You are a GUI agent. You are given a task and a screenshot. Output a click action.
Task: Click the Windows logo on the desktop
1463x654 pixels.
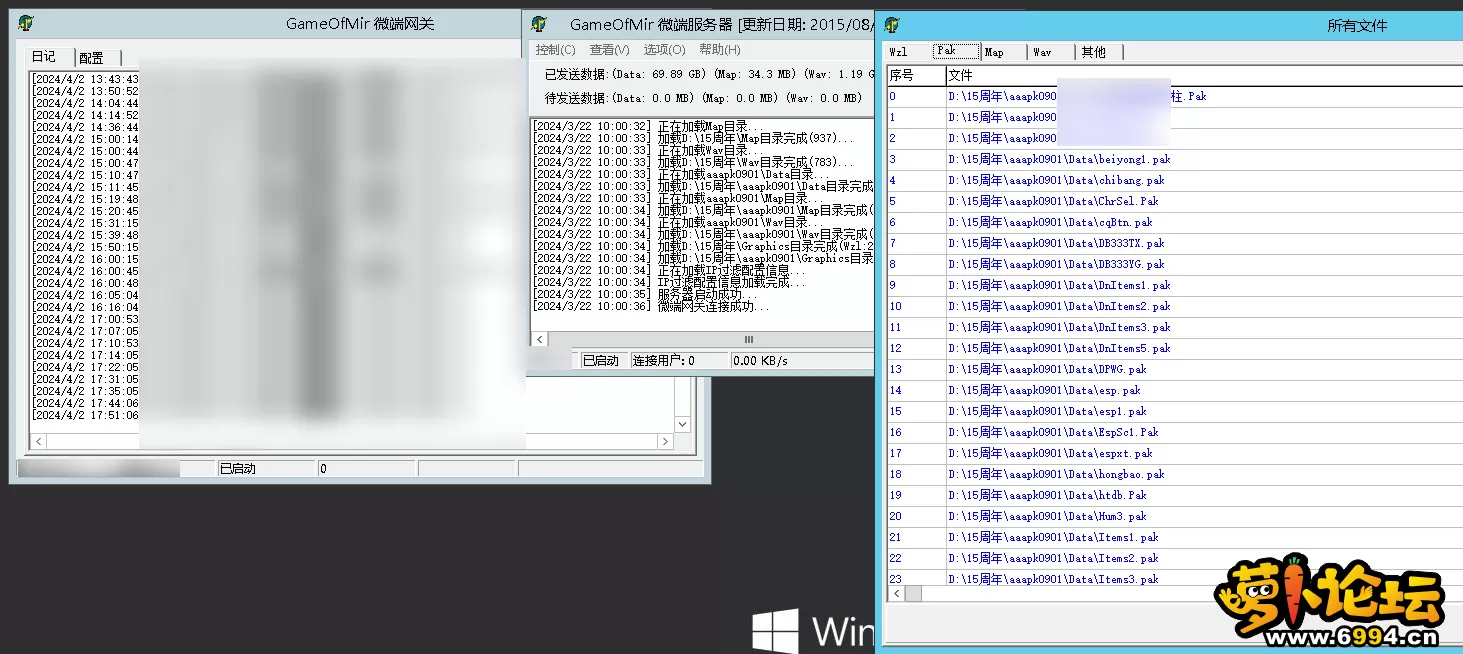pyautogui.click(x=775, y=631)
